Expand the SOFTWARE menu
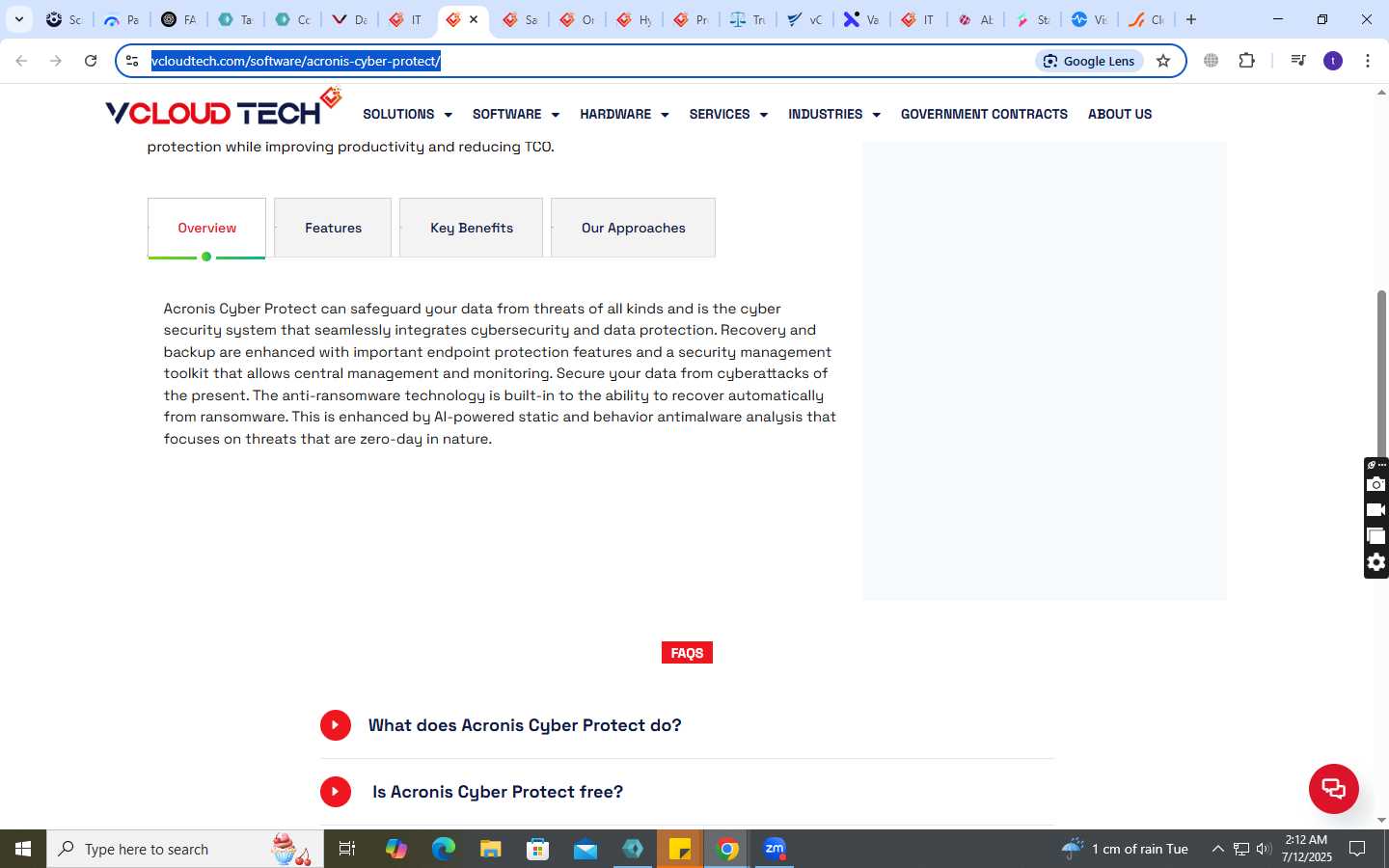1389x868 pixels. pos(515,114)
